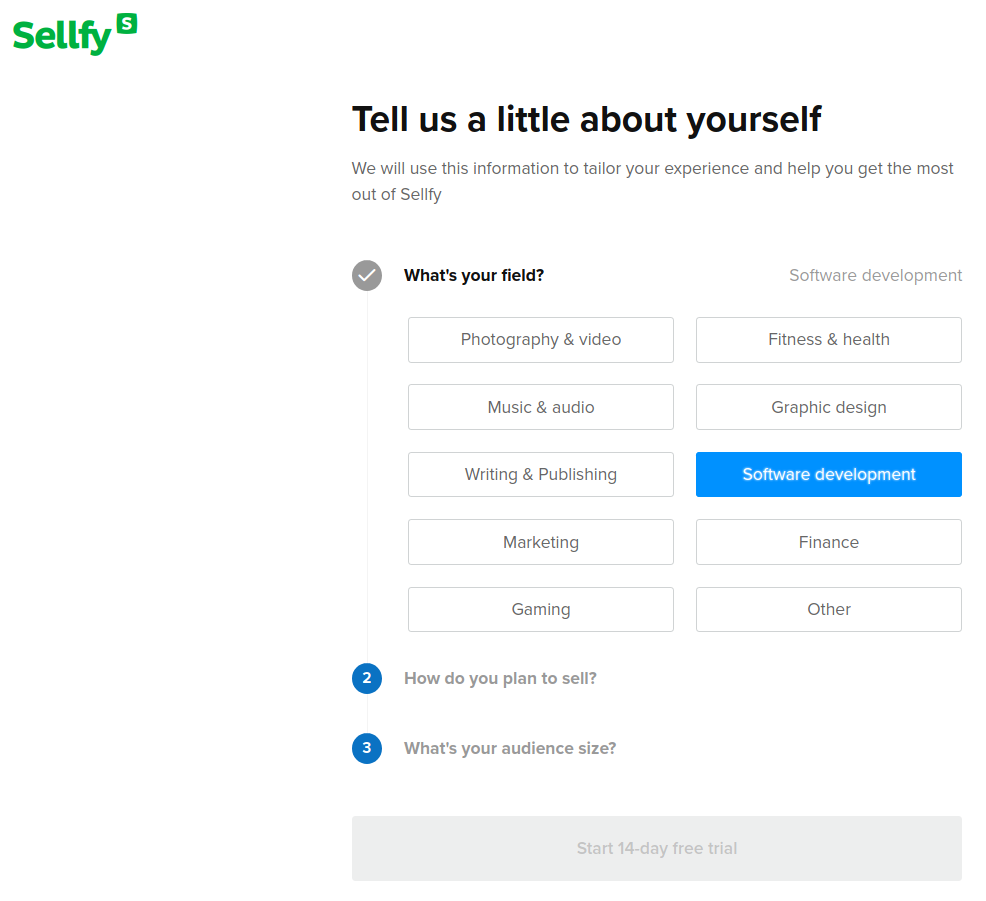986x901 pixels.
Task: Click the Tell us about yourself heading
Action: [586, 119]
